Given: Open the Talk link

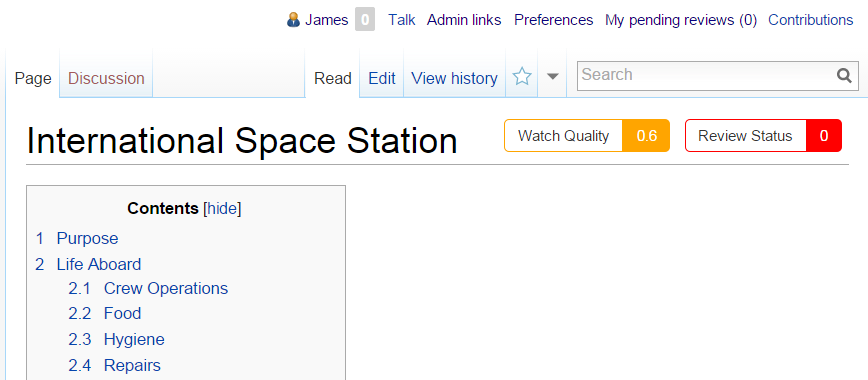Looking at the screenshot, I should [401, 20].
